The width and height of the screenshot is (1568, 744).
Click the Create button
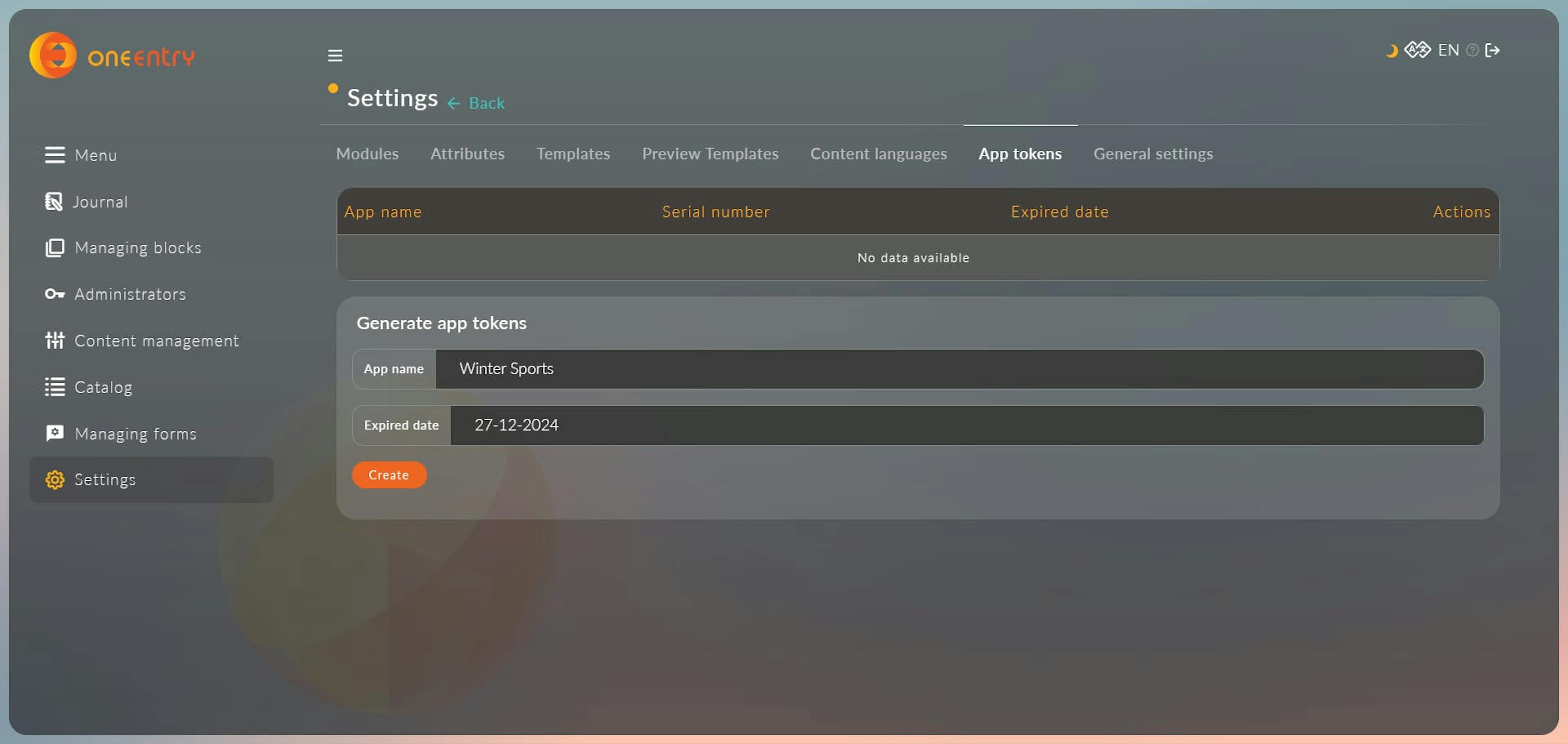(389, 475)
